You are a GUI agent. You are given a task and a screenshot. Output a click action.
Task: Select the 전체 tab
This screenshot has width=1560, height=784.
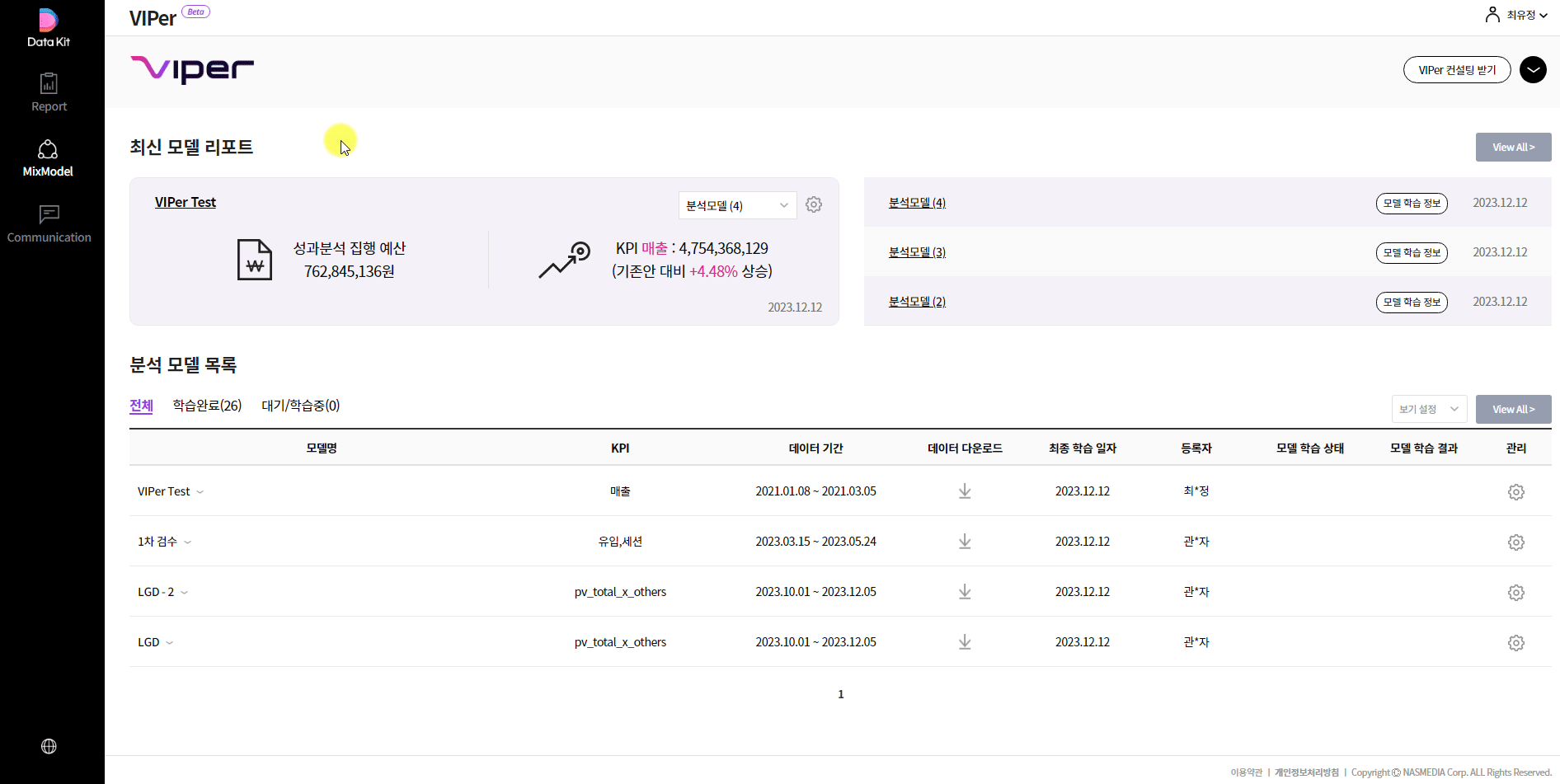click(141, 406)
